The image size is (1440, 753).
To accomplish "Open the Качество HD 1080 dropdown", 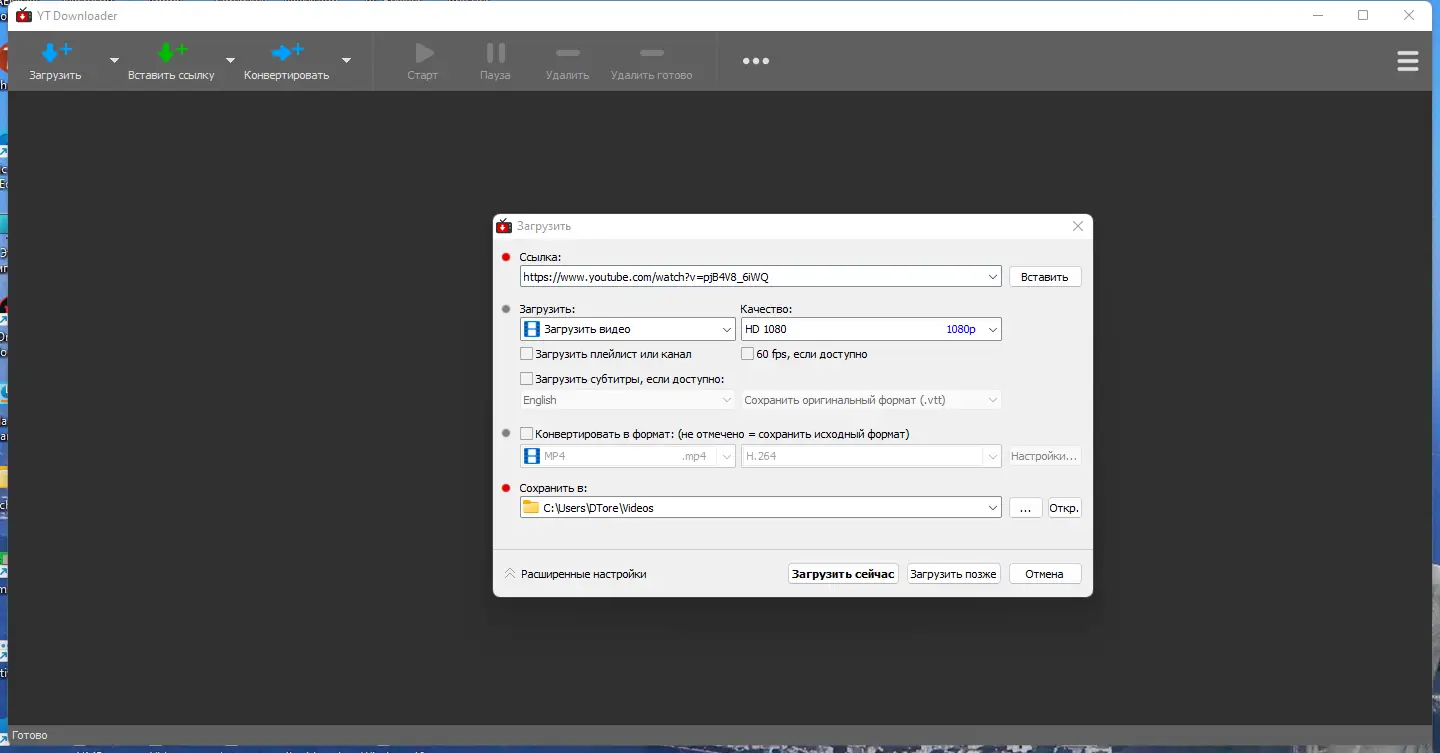I will 870,329.
